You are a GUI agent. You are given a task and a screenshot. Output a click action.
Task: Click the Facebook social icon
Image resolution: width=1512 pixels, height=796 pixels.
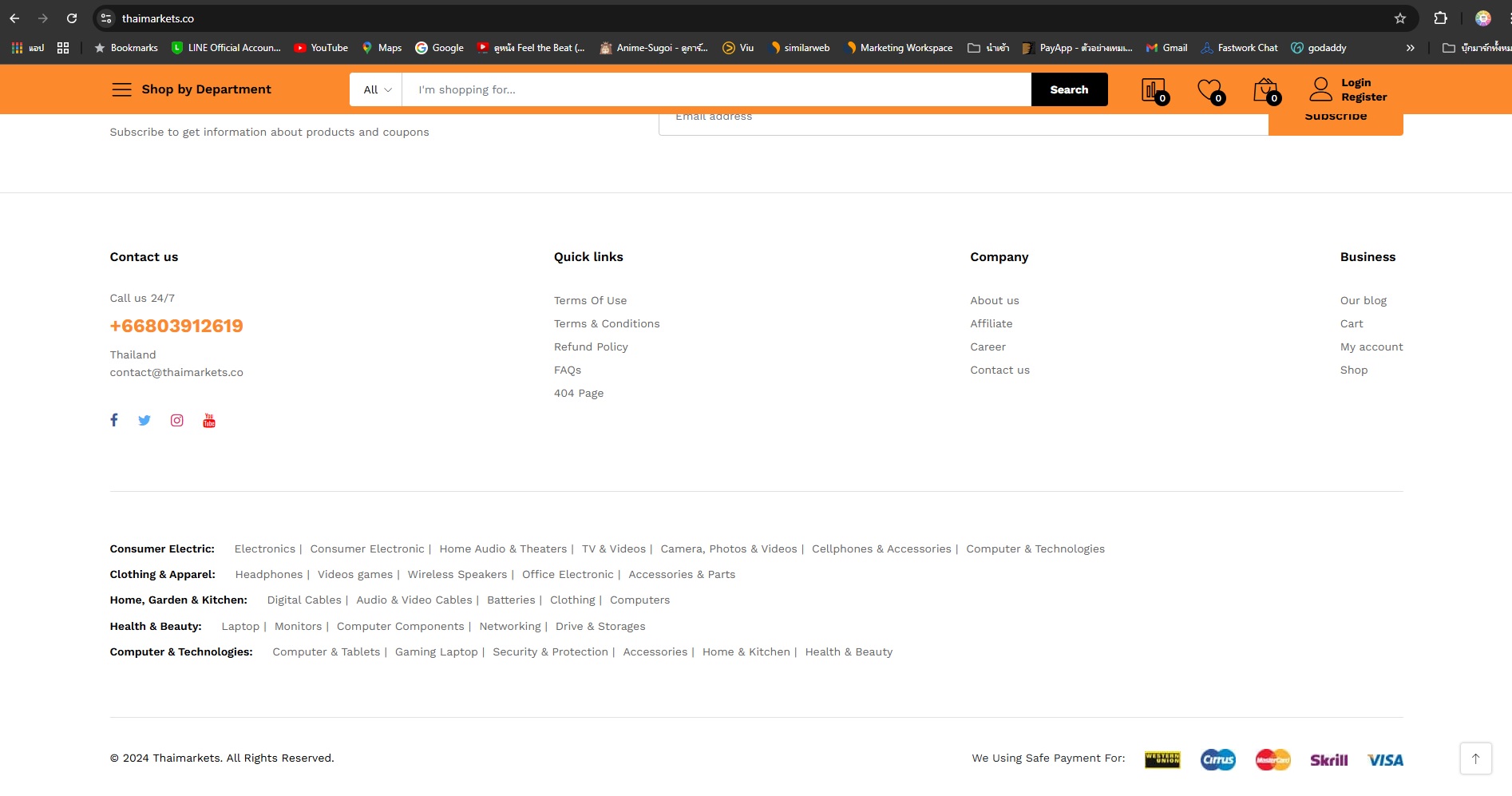tap(114, 420)
